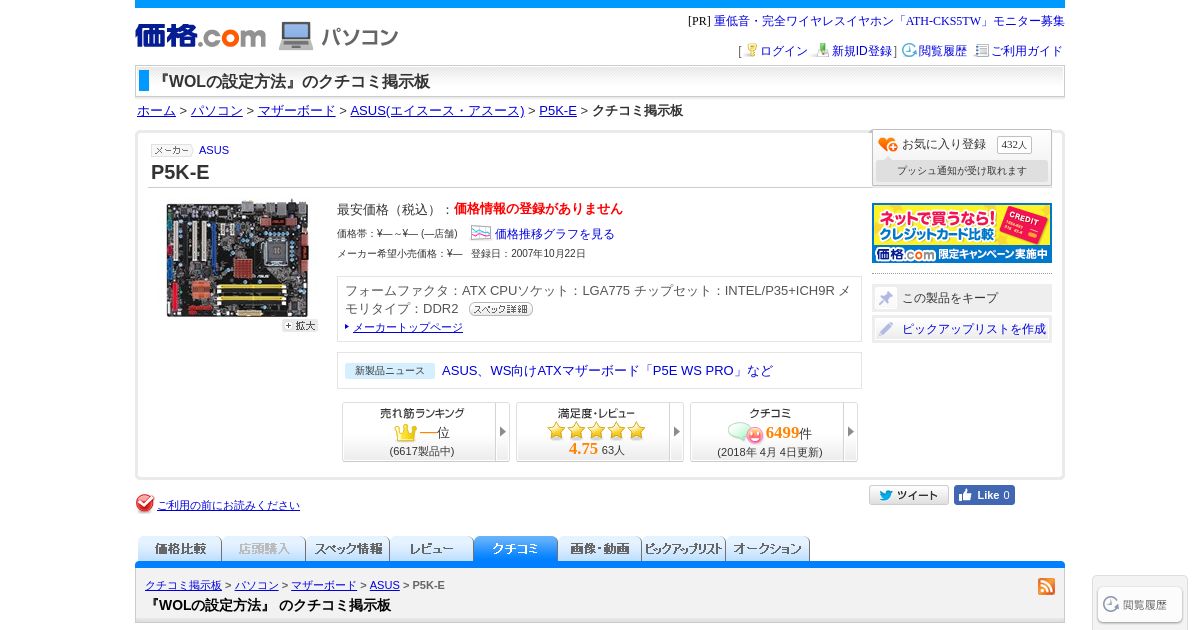Click the pencil icon for pickup list
1200x630 pixels.
886,329
